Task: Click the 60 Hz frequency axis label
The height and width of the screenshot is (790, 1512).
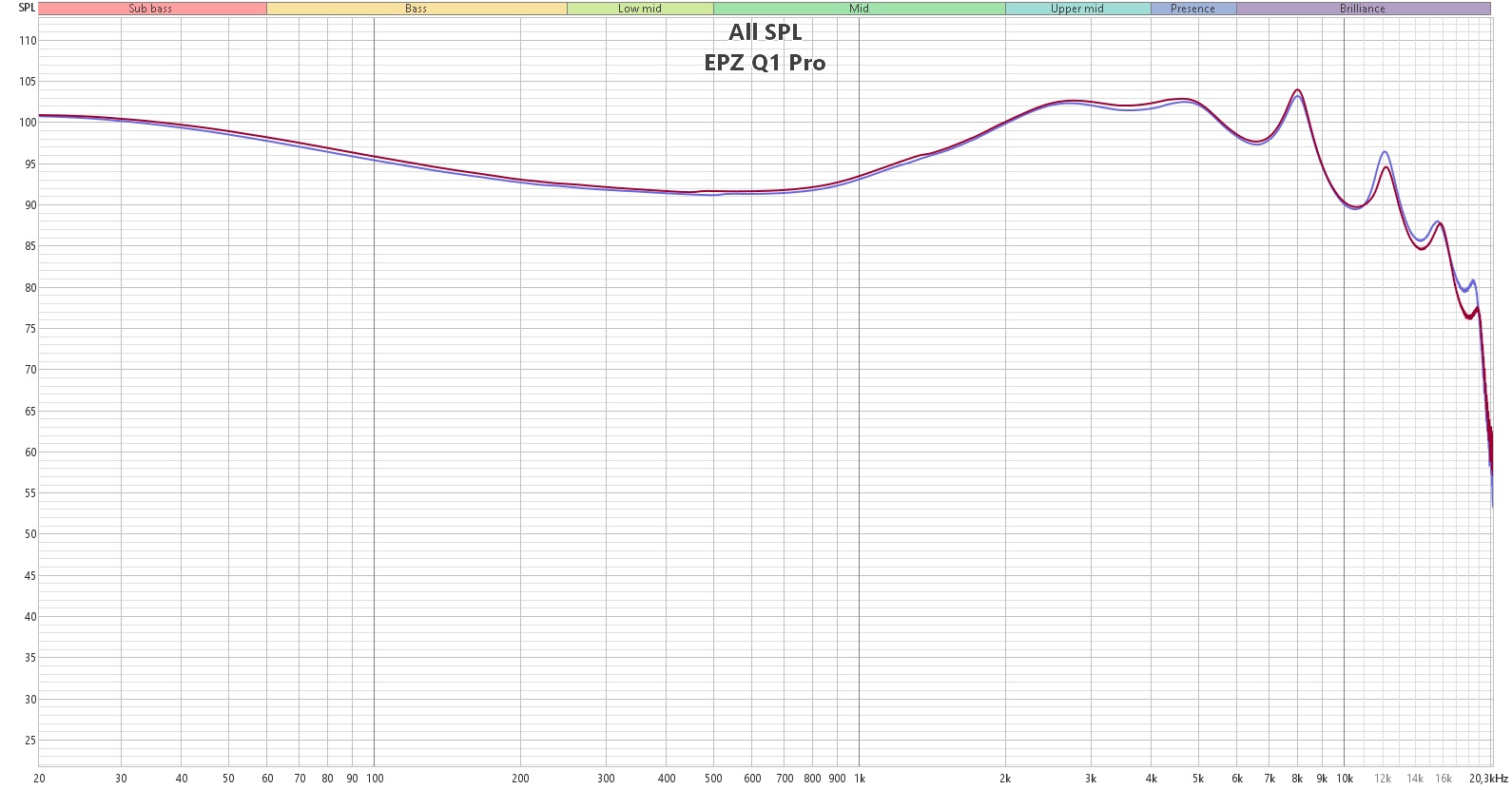Action: coord(267,779)
